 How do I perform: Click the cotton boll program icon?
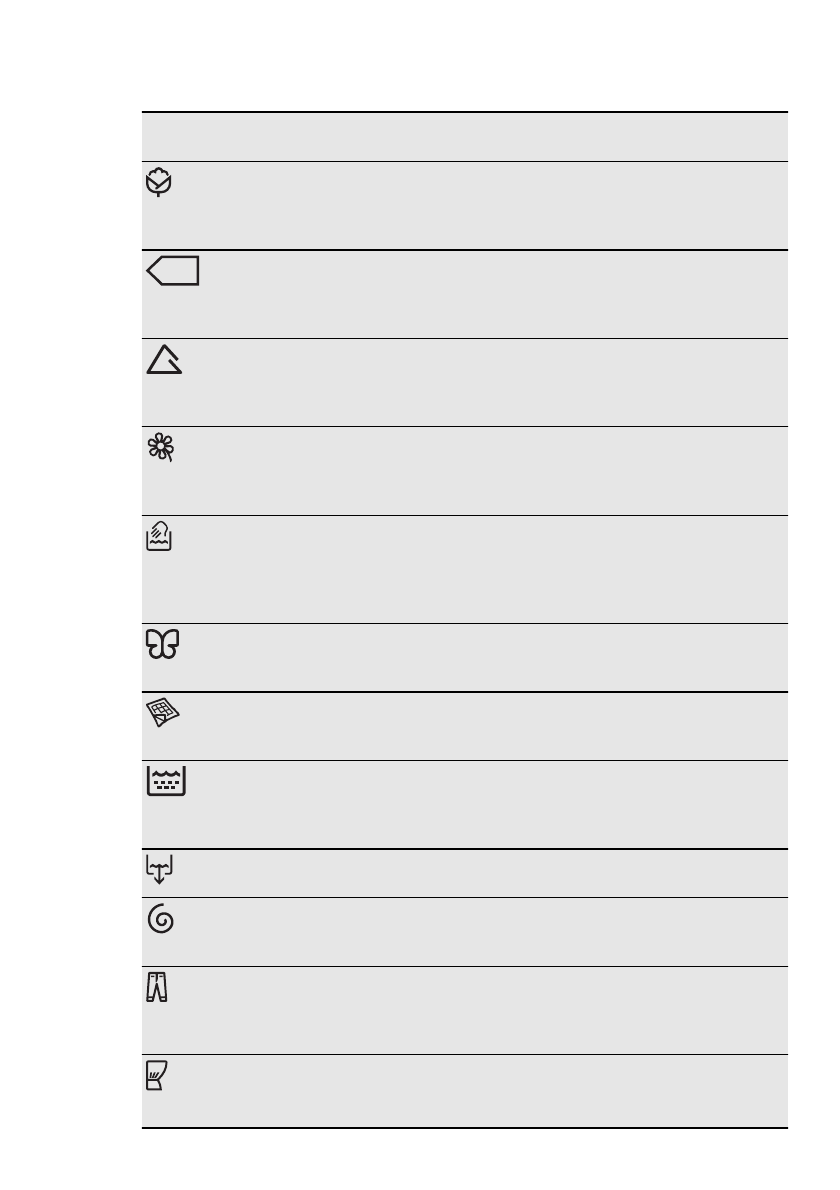click(x=160, y=184)
